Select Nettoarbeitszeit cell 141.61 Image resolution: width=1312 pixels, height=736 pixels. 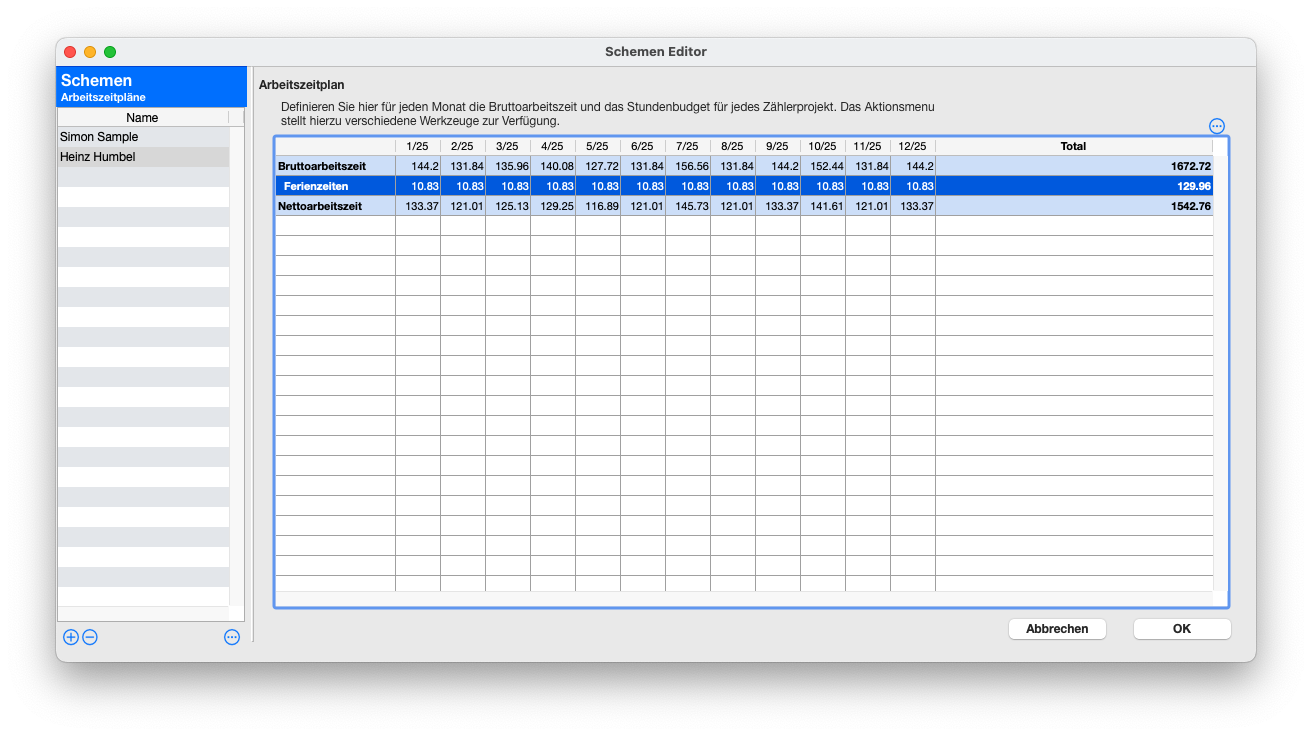coord(823,206)
